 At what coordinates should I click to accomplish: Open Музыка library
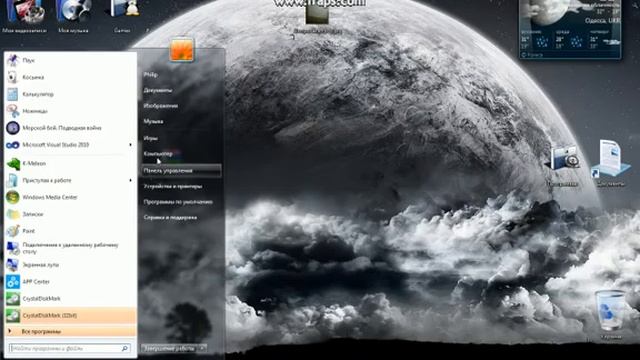(153, 121)
